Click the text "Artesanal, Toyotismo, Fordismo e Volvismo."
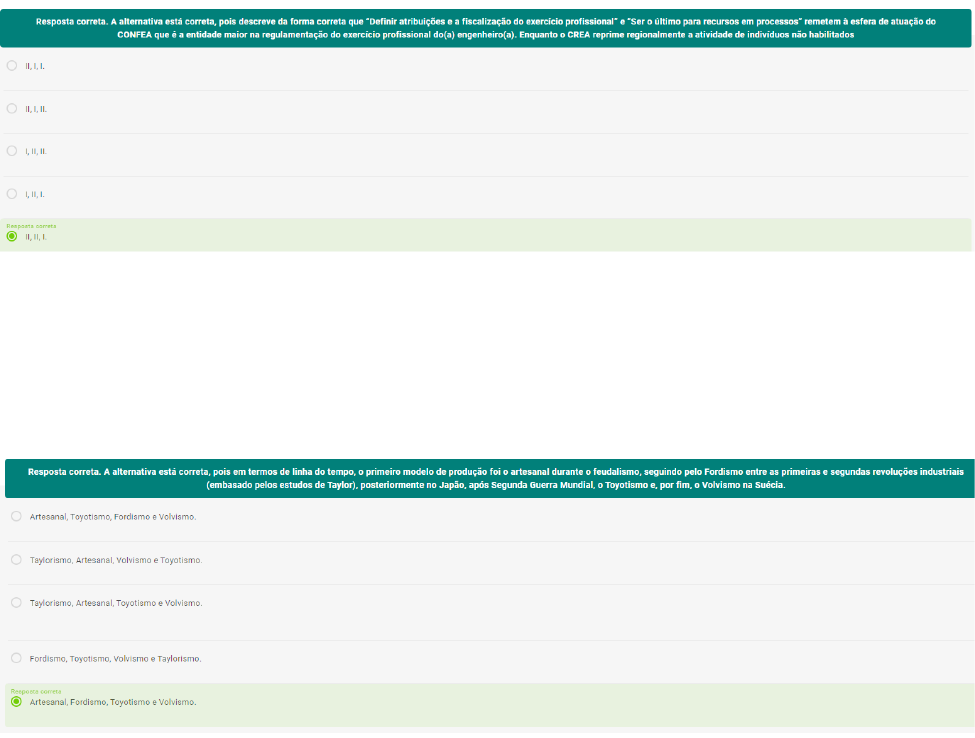 click(x=113, y=517)
